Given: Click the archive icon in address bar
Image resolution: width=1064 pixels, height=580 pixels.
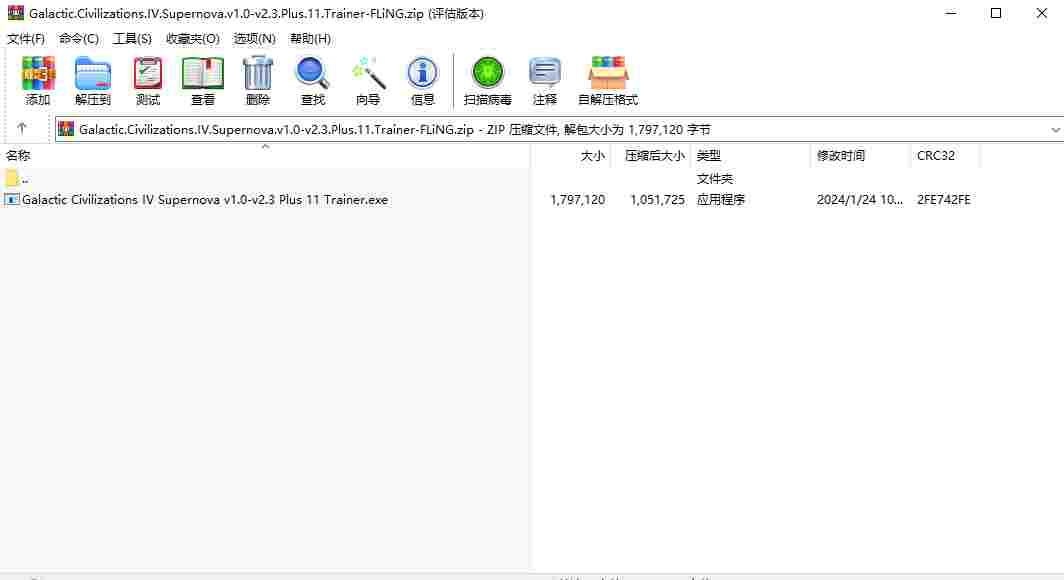Looking at the screenshot, I should (x=66, y=129).
